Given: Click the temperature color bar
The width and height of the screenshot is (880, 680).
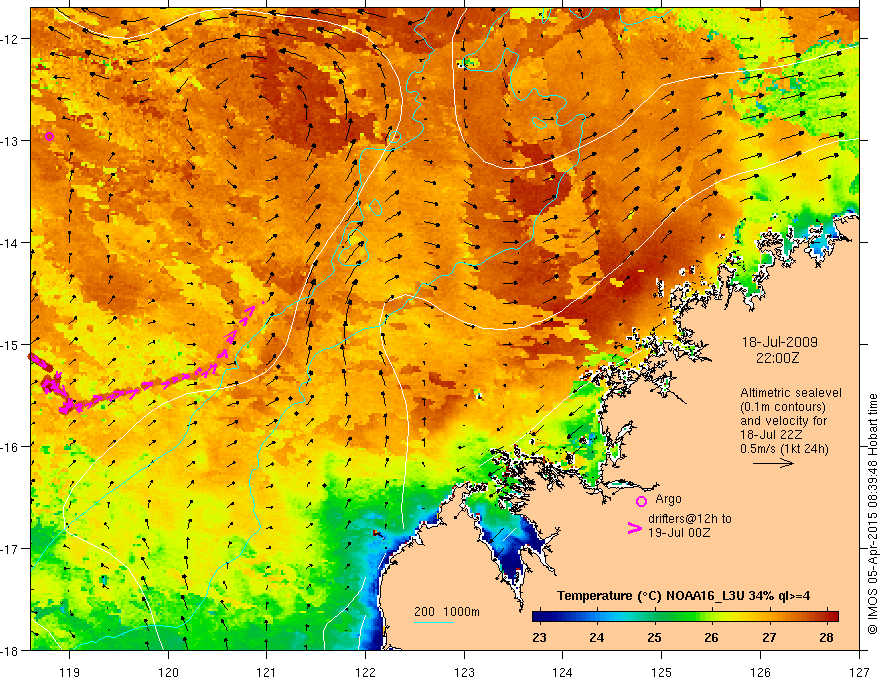Looking at the screenshot, I should tap(685, 616).
